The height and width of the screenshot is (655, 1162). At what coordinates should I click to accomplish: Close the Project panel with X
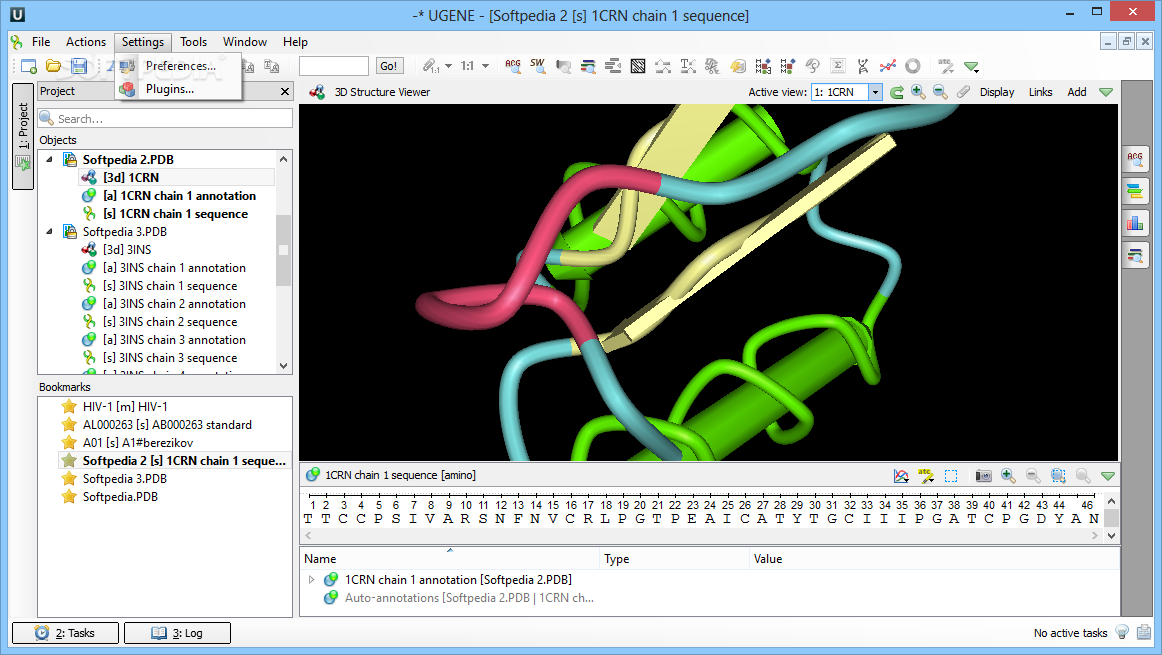(285, 91)
